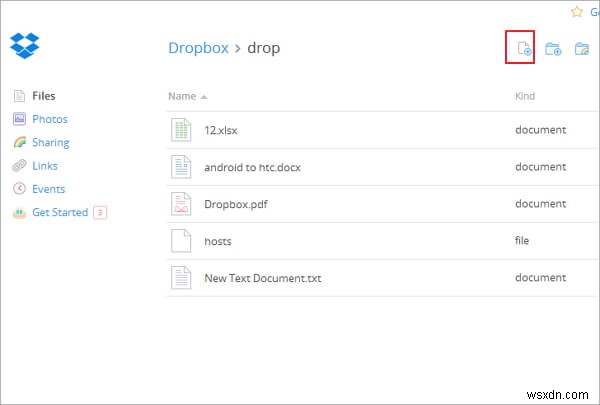
Task: Click the green 12.xlsx spreadsheet icon
Action: pos(181,130)
